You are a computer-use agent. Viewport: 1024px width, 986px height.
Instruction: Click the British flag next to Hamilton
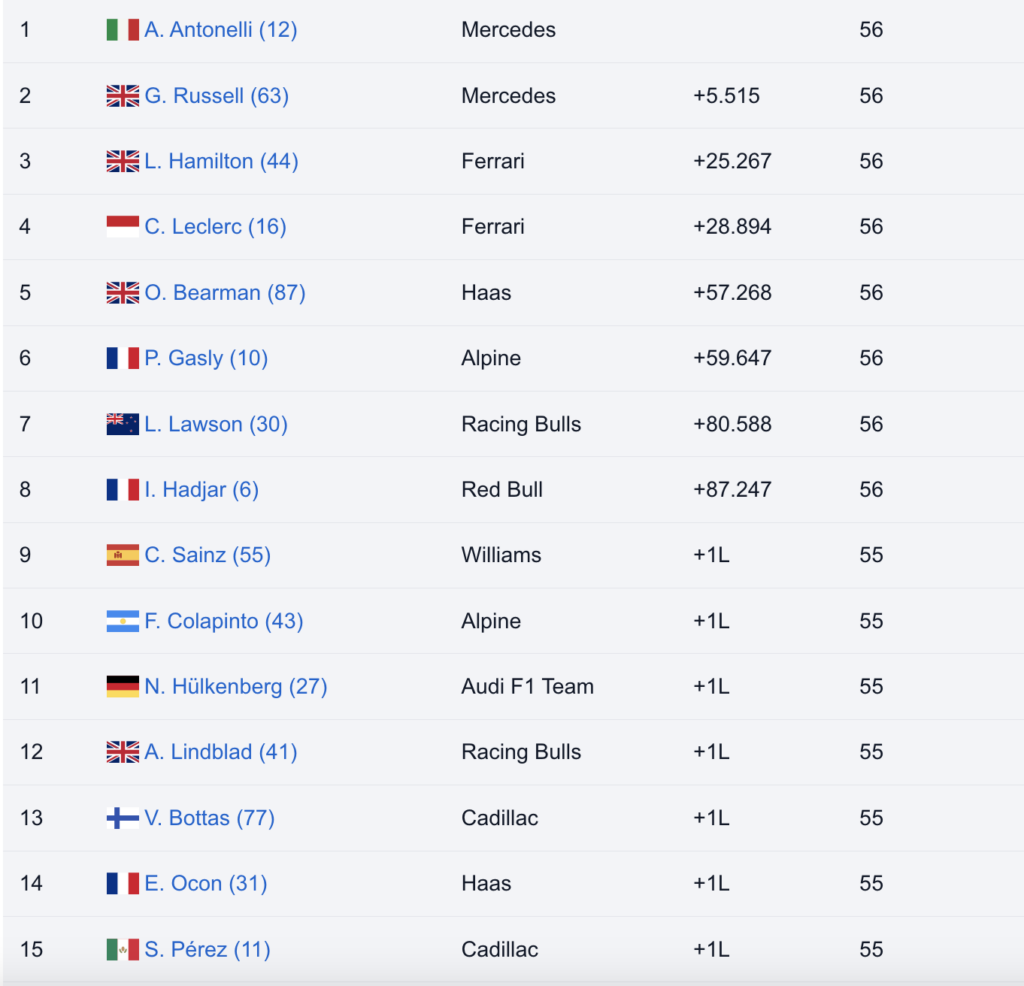click(x=122, y=161)
